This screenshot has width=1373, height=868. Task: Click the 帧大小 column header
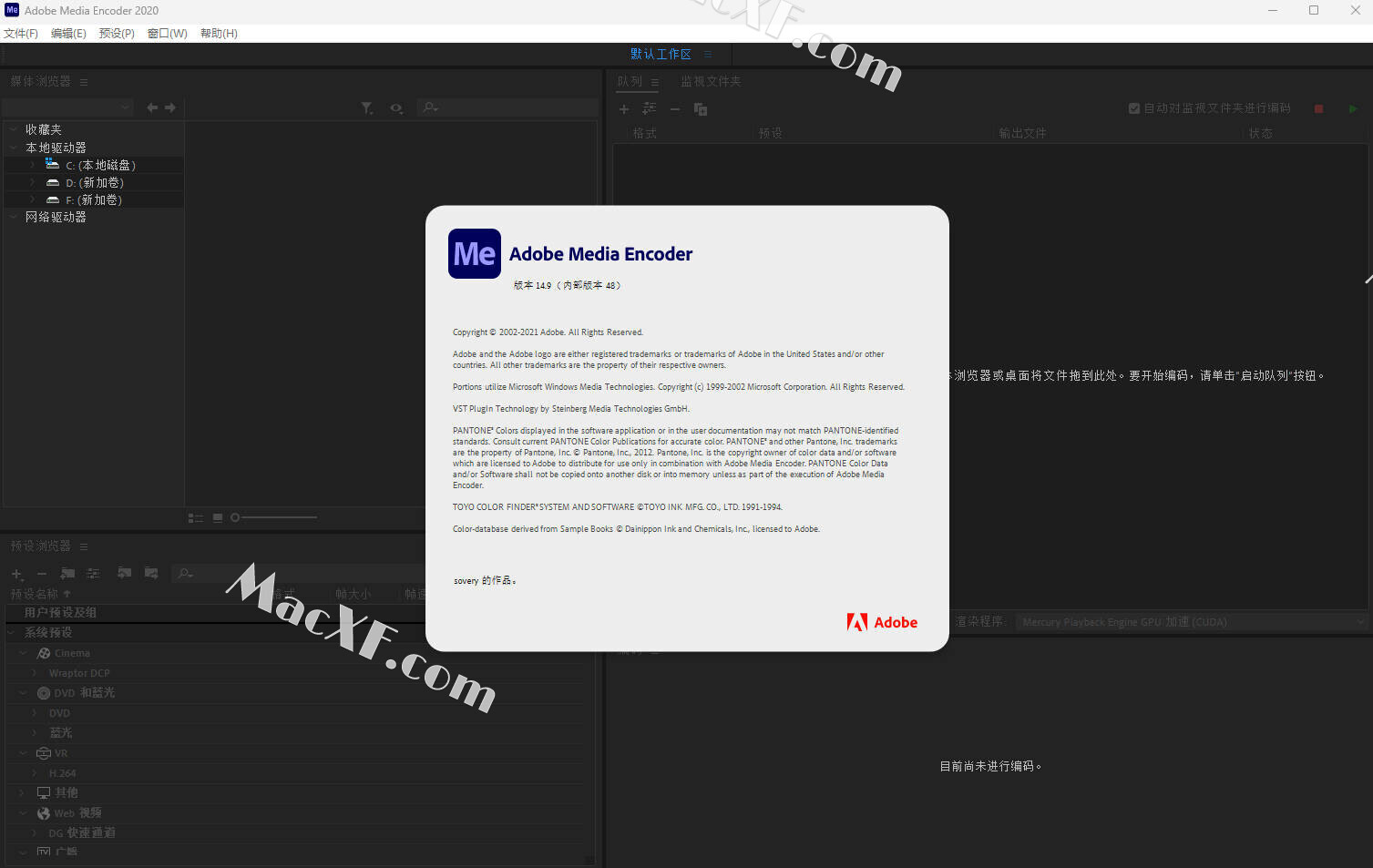tap(353, 594)
